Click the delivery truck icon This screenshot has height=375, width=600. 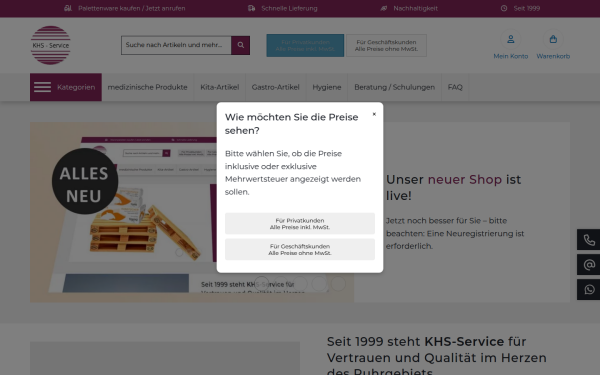pos(251,8)
